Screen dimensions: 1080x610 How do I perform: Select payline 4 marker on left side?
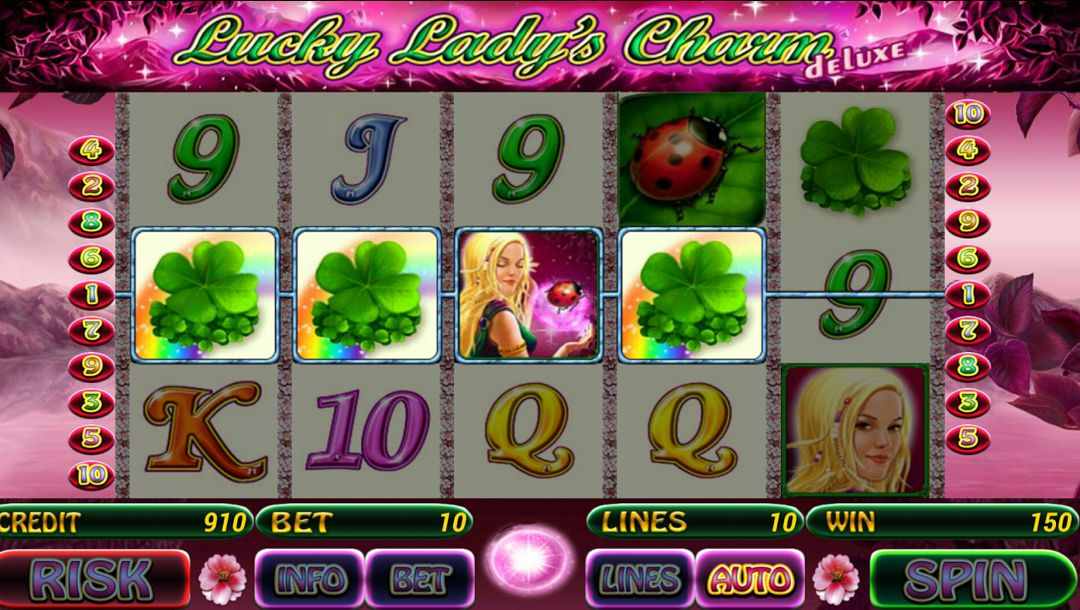[92, 150]
